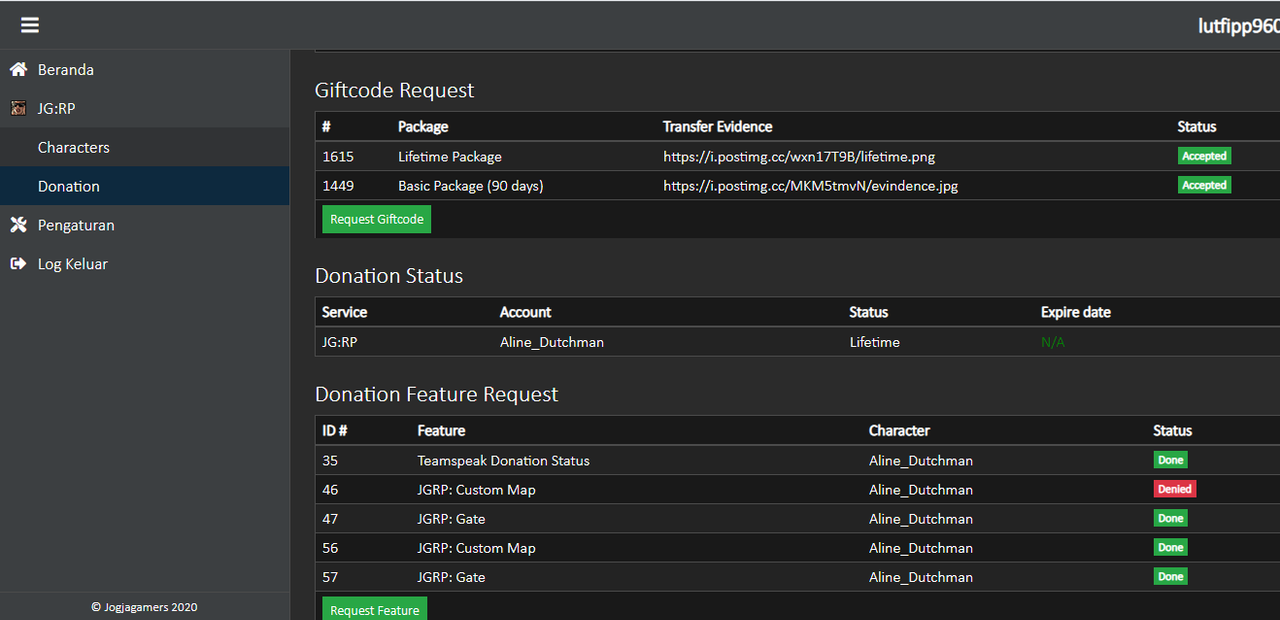The image size is (1280, 620).
Task: Click the Jogjagamers 2020 copyright text
Action: tap(144, 607)
